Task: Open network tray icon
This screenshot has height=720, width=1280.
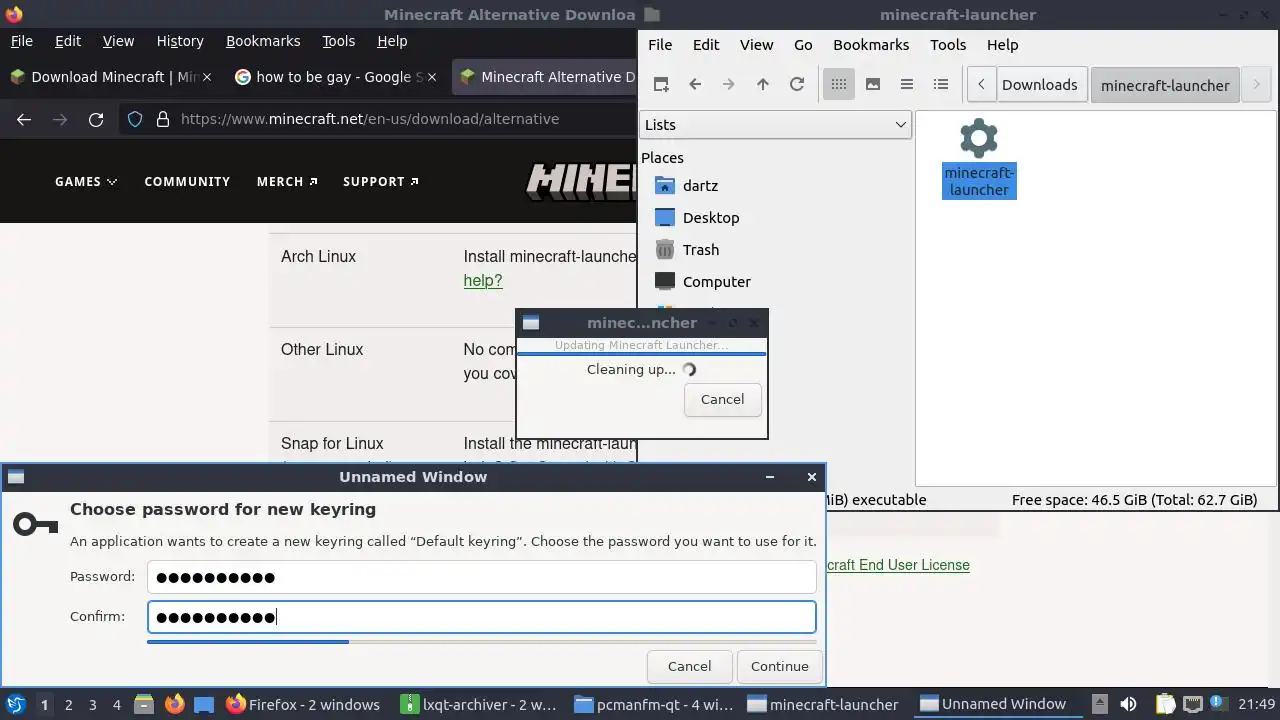Action: click(1192, 704)
